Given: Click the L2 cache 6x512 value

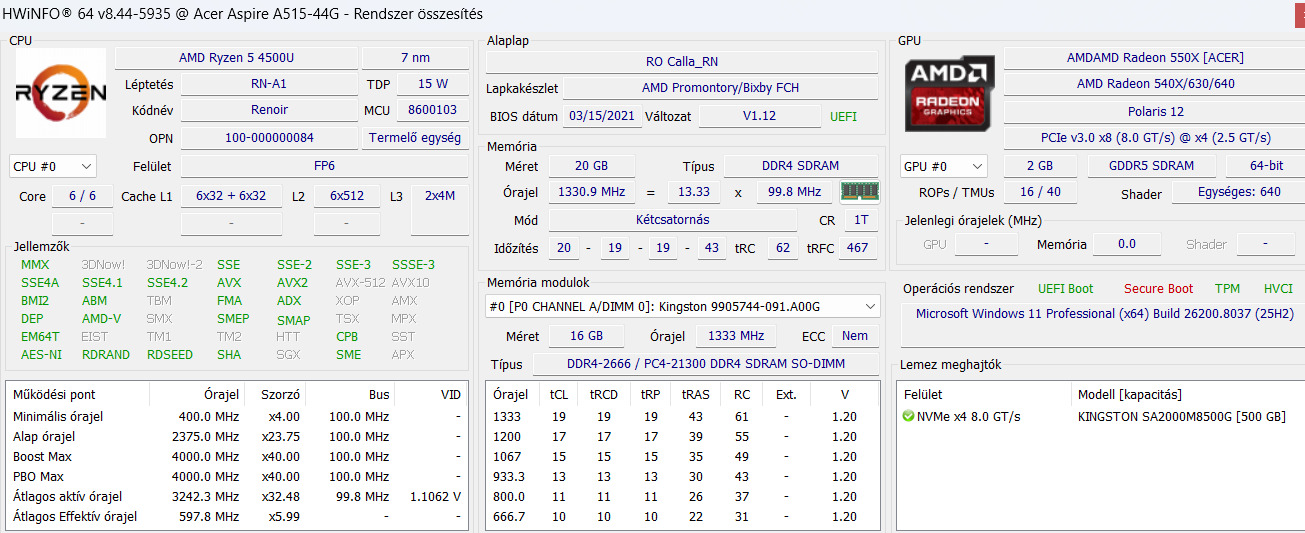Looking at the screenshot, I should 347,196.
